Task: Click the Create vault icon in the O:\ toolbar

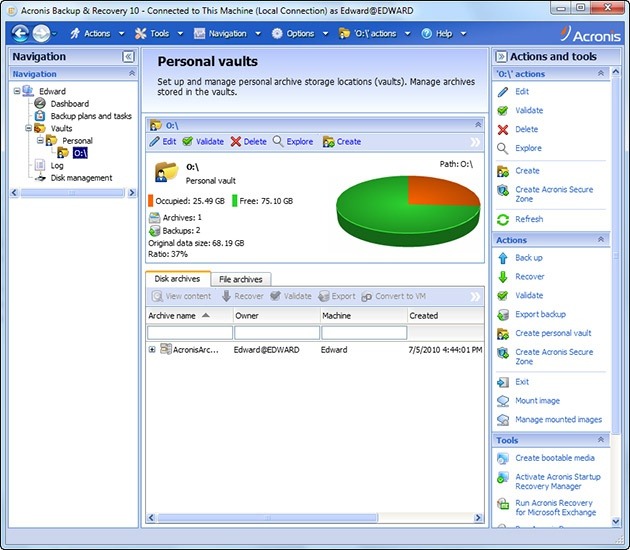Action: pos(328,142)
